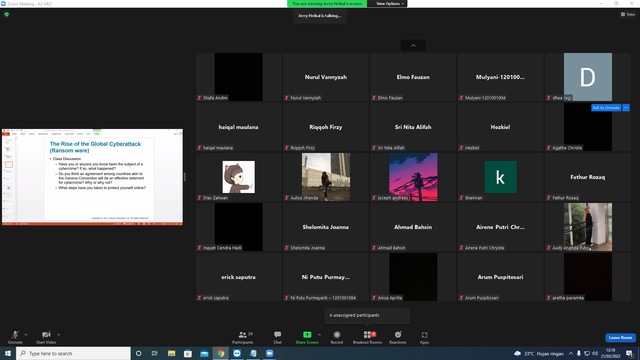Click the Record button
640x360 pixels.
(x=337, y=337)
